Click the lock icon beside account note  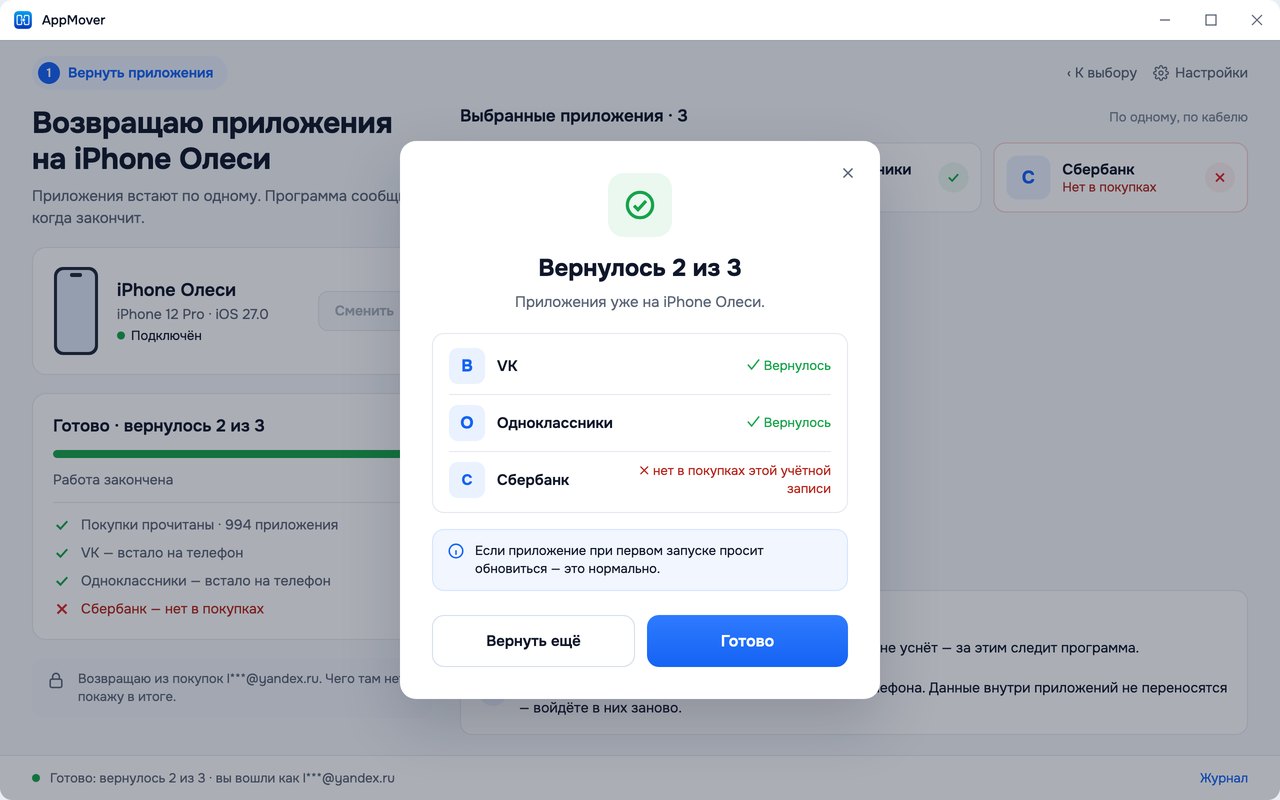tap(57, 681)
